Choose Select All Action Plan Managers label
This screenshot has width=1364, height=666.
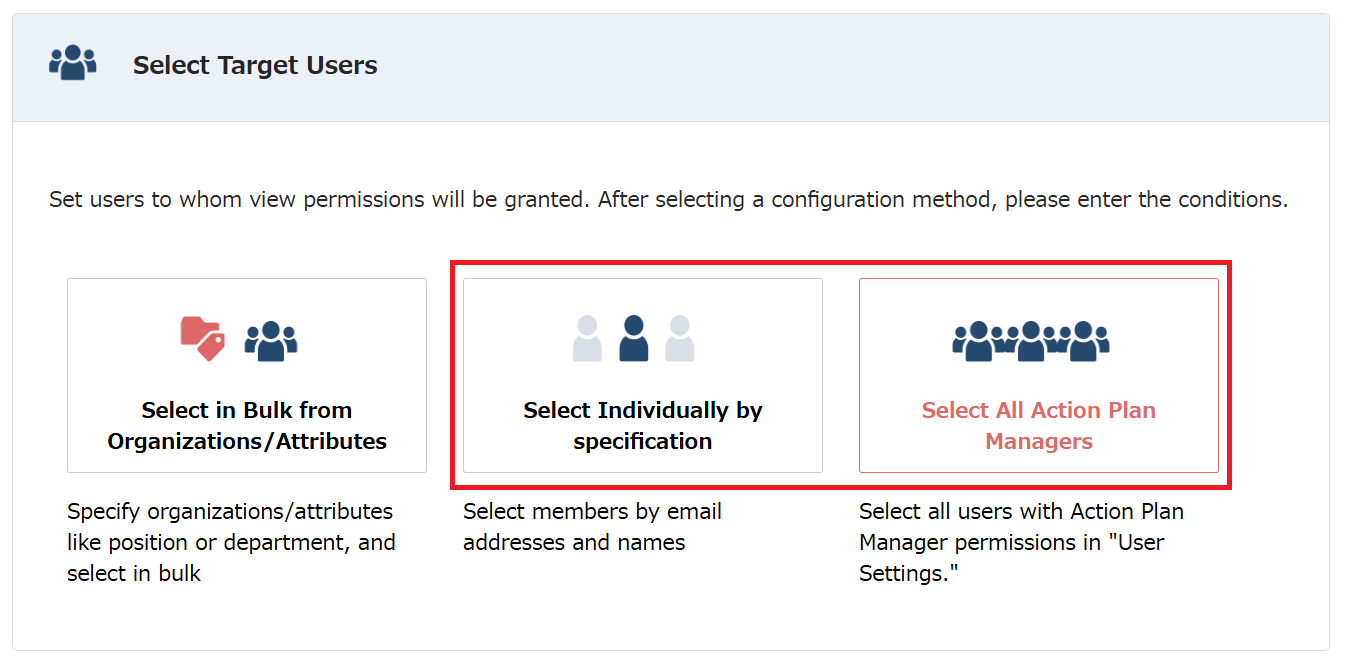click(x=1038, y=426)
